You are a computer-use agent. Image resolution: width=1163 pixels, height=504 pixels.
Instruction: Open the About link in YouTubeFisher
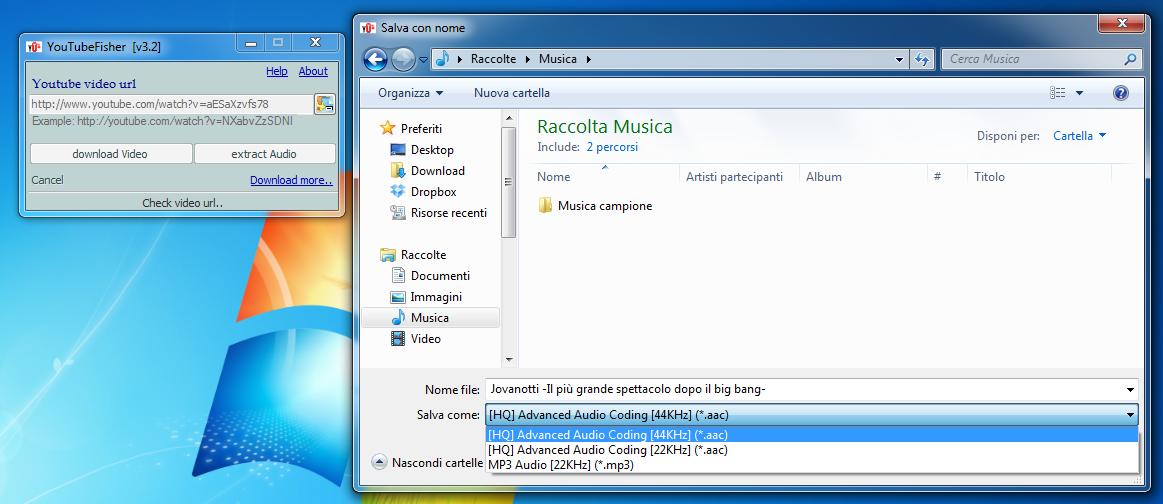tap(313, 71)
